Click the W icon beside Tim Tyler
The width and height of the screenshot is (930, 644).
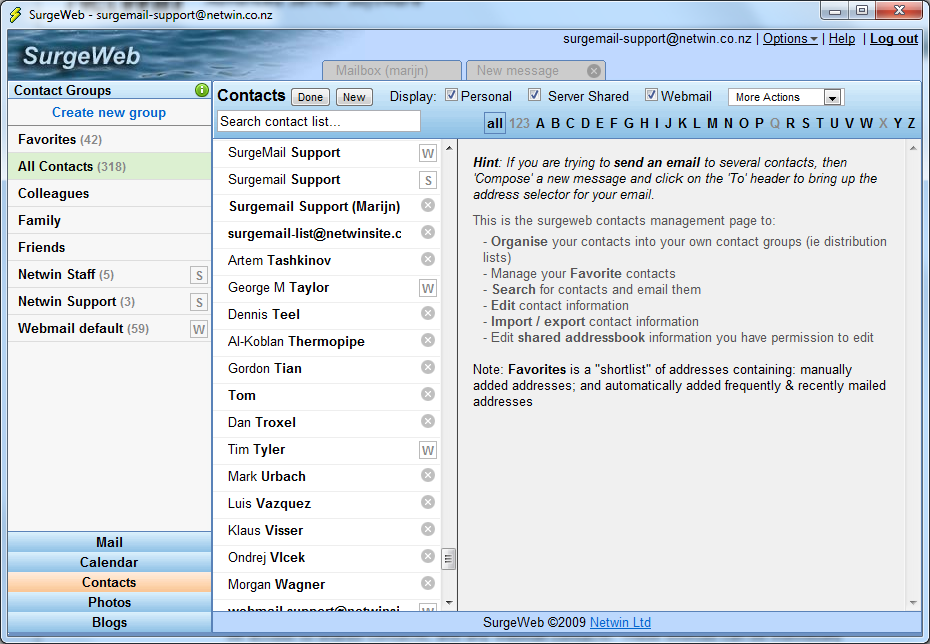pyautogui.click(x=428, y=450)
